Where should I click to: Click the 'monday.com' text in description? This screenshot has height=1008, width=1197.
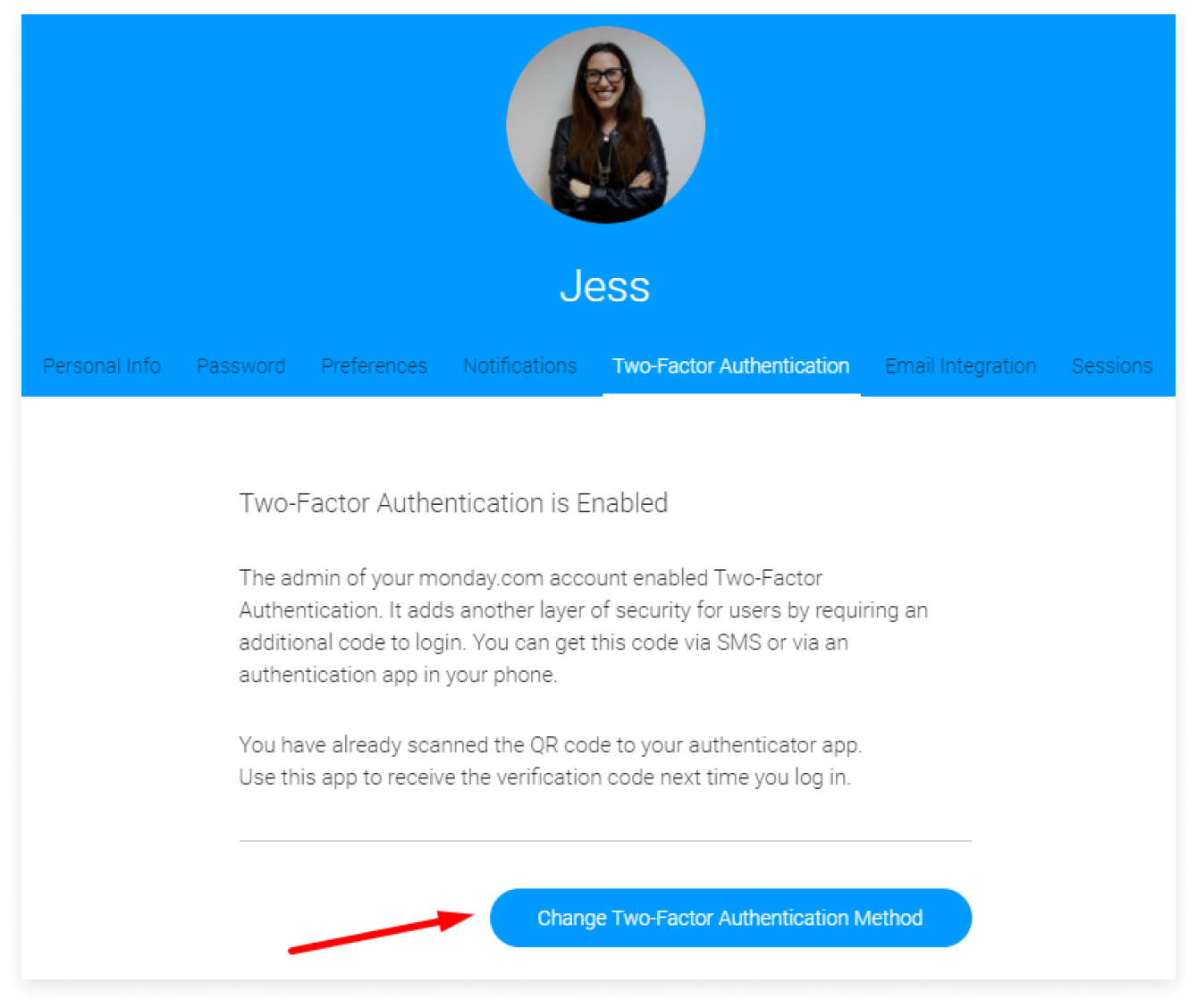coord(481,578)
